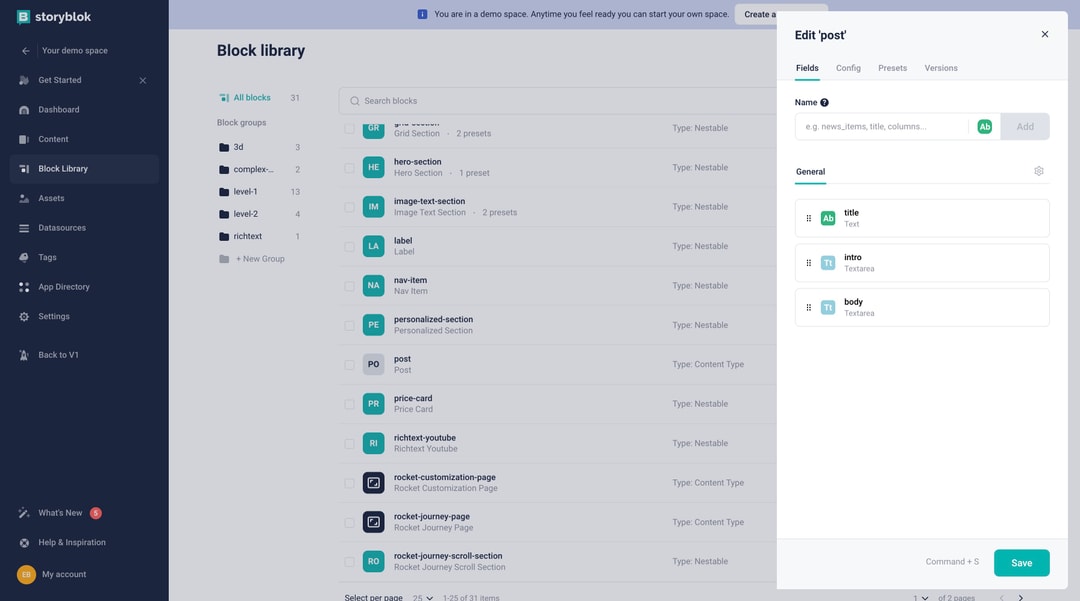The height and width of the screenshot is (601, 1080).
Task: Click the Storyblok logo
Action: (54, 17)
